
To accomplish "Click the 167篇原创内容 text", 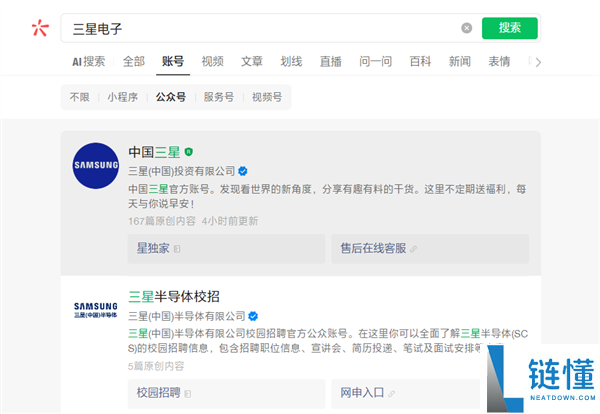I will pos(161,221).
